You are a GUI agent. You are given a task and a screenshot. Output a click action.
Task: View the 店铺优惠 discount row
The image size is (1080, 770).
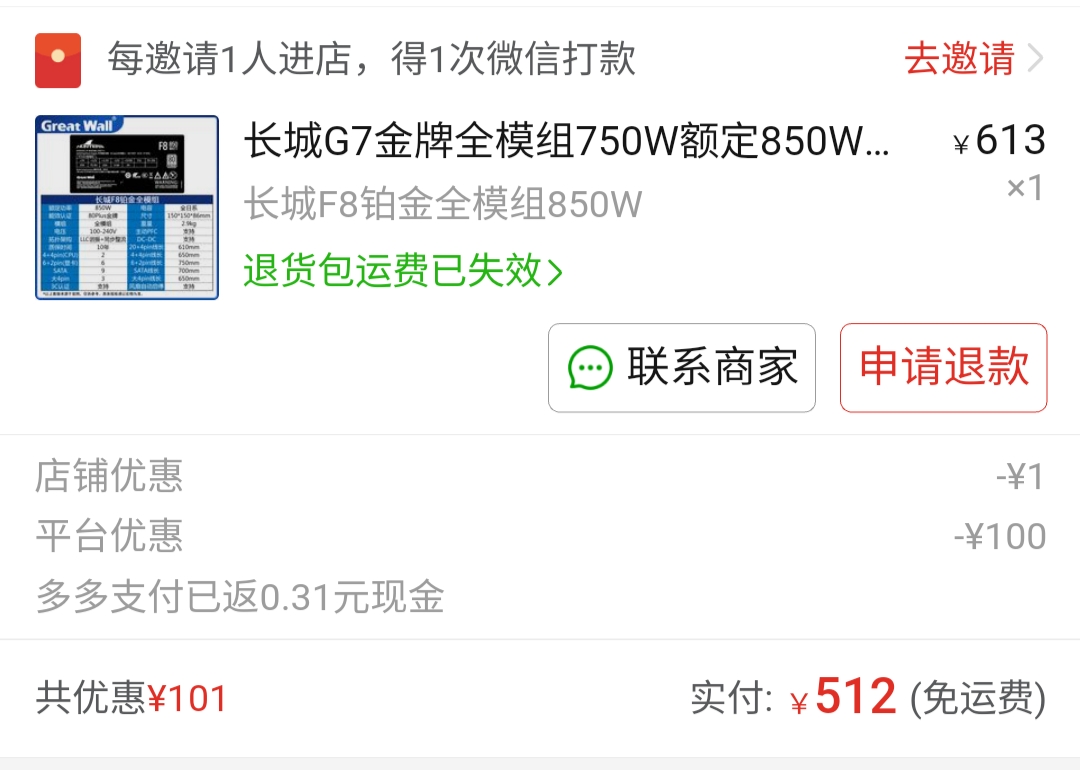pos(540,476)
